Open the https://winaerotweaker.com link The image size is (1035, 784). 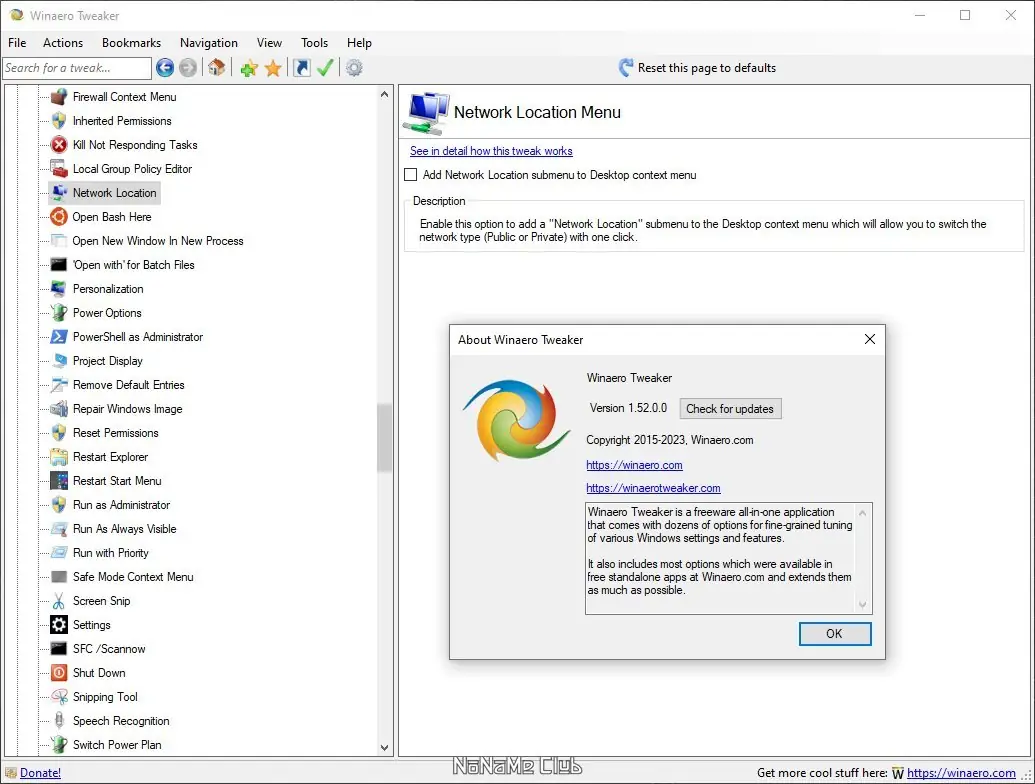click(653, 488)
